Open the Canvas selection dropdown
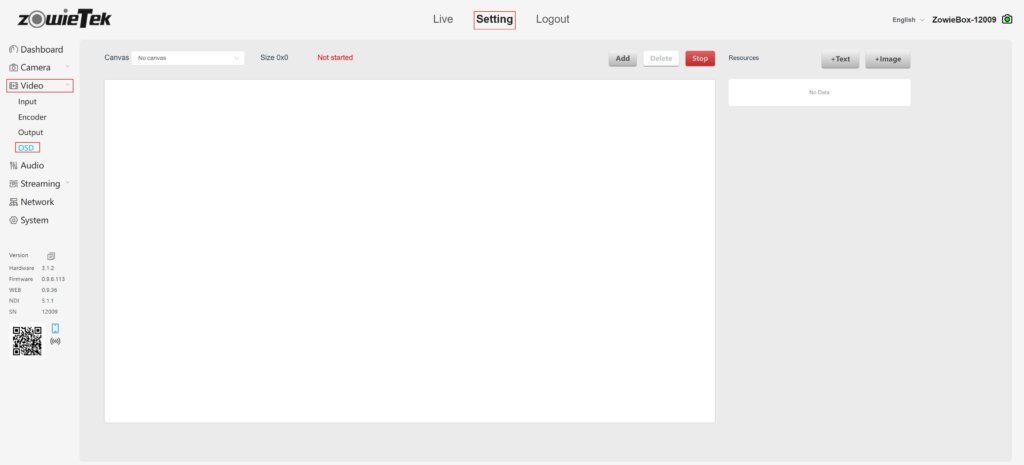The image size is (1024, 465). tap(188, 58)
